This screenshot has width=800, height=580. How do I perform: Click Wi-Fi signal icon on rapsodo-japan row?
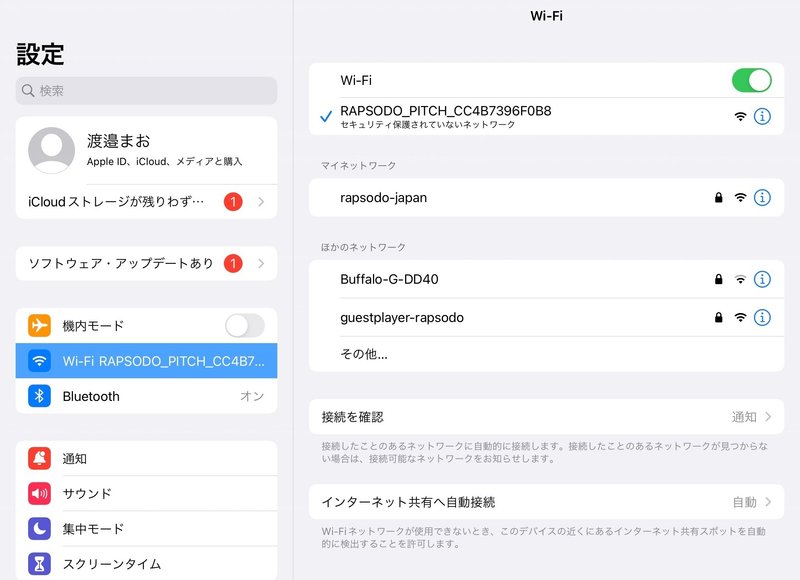pos(740,197)
